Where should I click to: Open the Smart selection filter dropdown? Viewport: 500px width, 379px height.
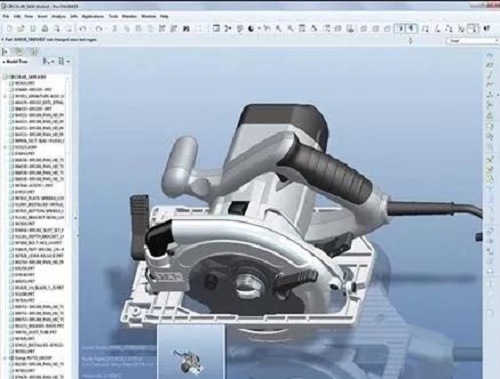pos(472,41)
